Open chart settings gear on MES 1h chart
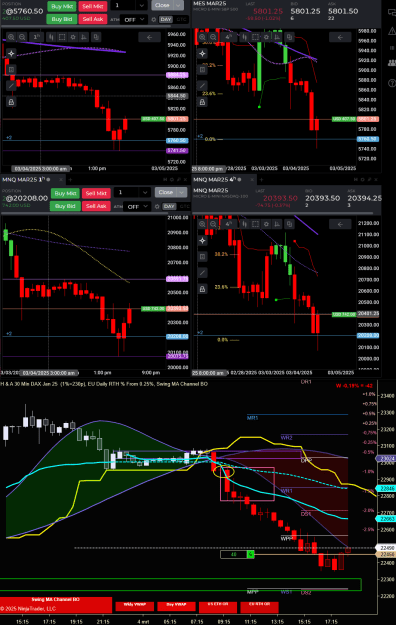 (x=73, y=37)
